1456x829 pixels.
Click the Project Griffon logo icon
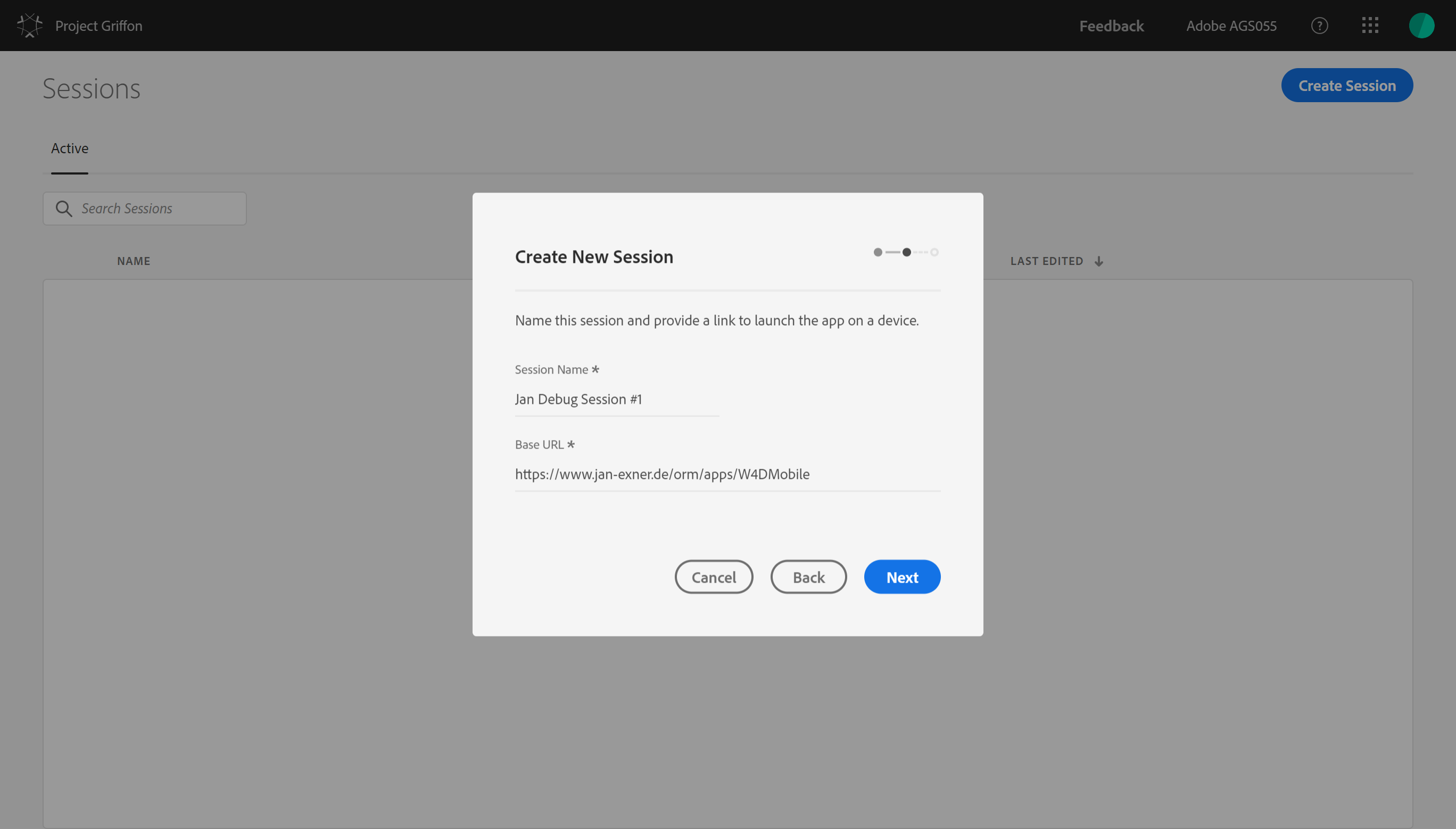point(29,25)
